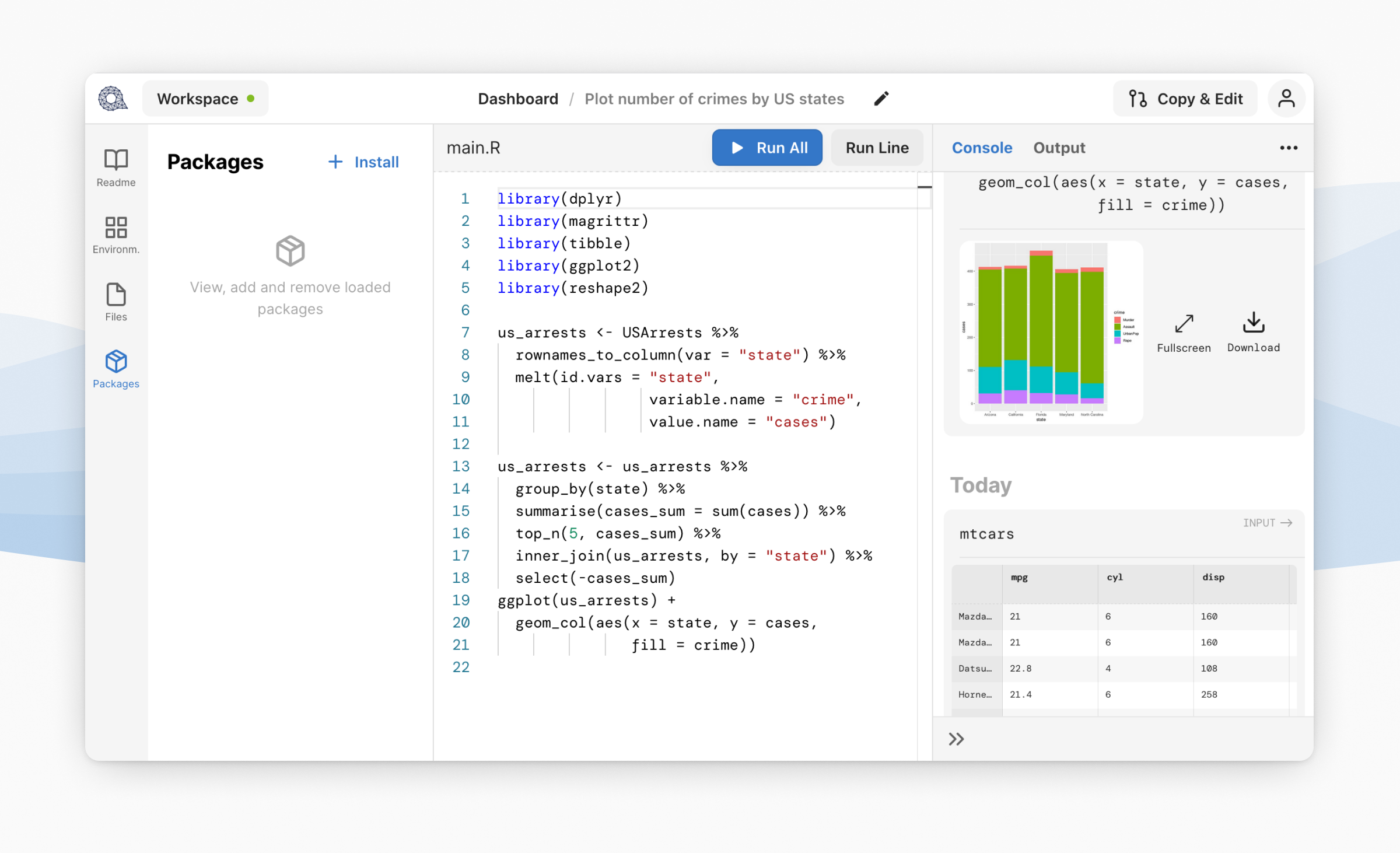Open the bar chart plot thumbnail
Viewport: 1400px width, 853px height.
point(1051,332)
